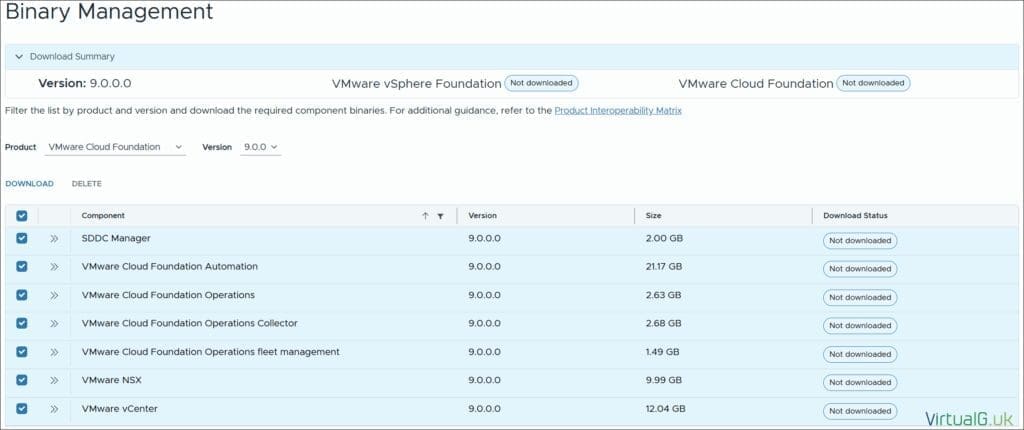Uncheck the VMware NSX checkbox
The image size is (1024, 430).
[22, 381]
